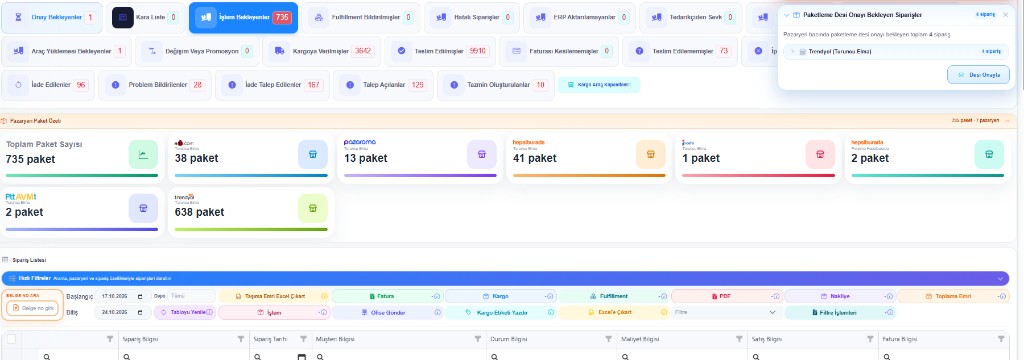Tick the select-all checkbox in table header
This screenshot has height=360, width=1024.
coord(11,339)
